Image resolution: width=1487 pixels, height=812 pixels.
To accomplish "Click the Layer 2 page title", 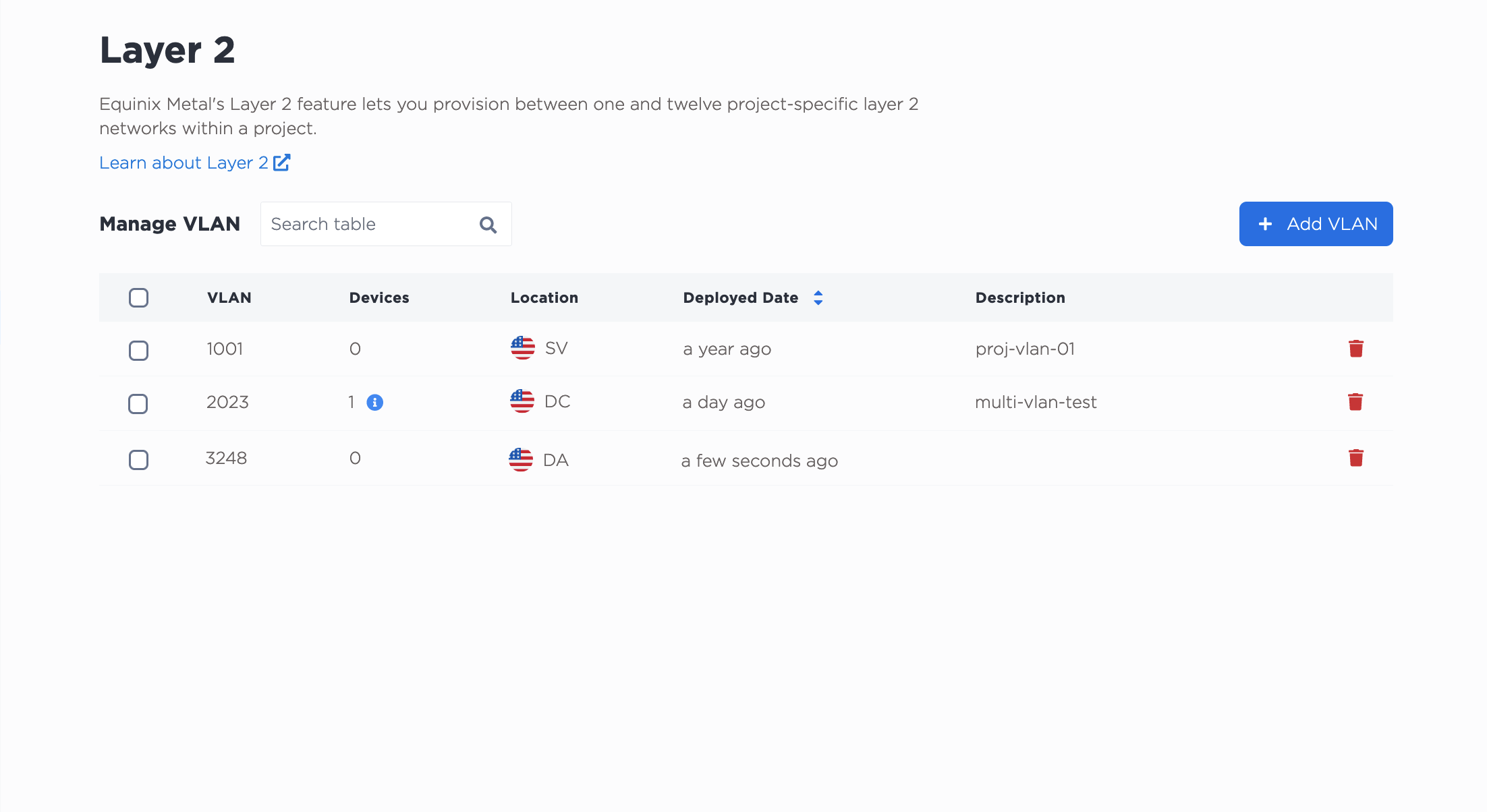I will point(167,50).
